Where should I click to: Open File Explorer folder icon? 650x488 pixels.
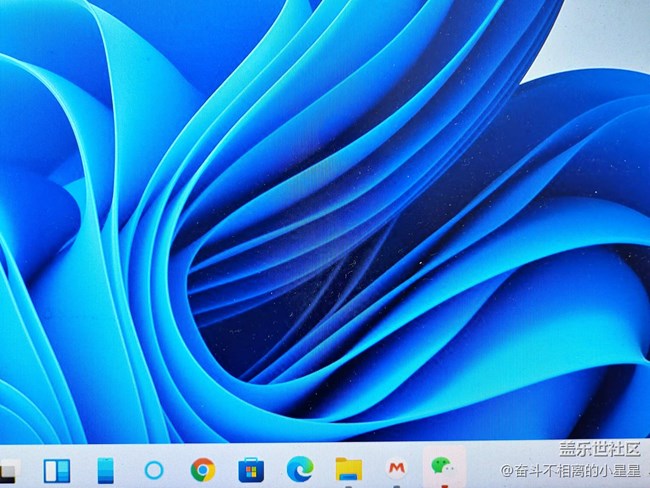pyautogui.click(x=348, y=469)
